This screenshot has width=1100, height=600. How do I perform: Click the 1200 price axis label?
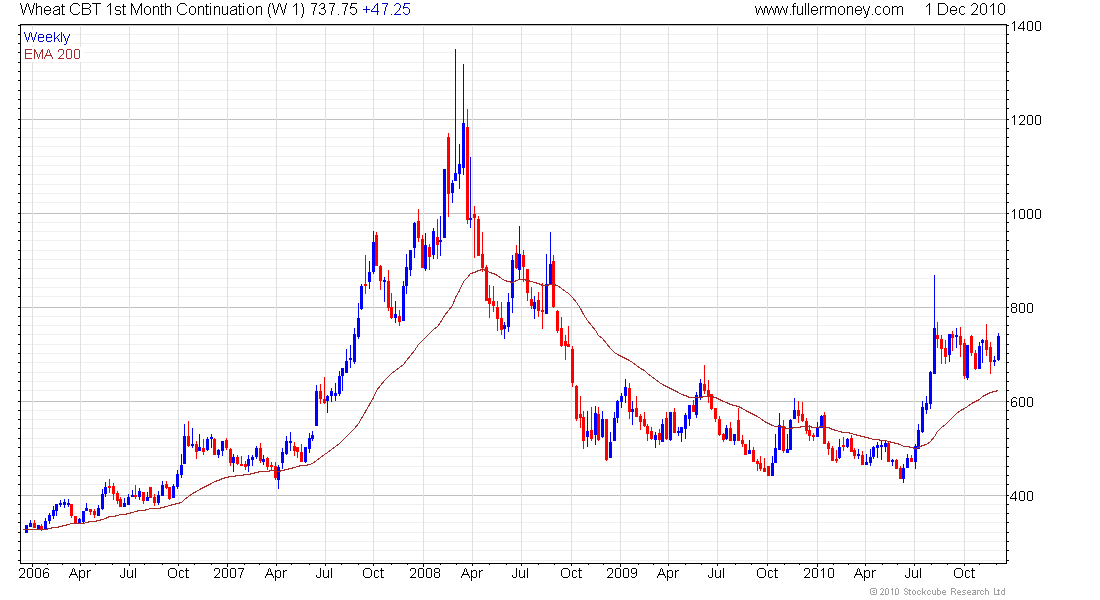pyautogui.click(x=1026, y=120)
